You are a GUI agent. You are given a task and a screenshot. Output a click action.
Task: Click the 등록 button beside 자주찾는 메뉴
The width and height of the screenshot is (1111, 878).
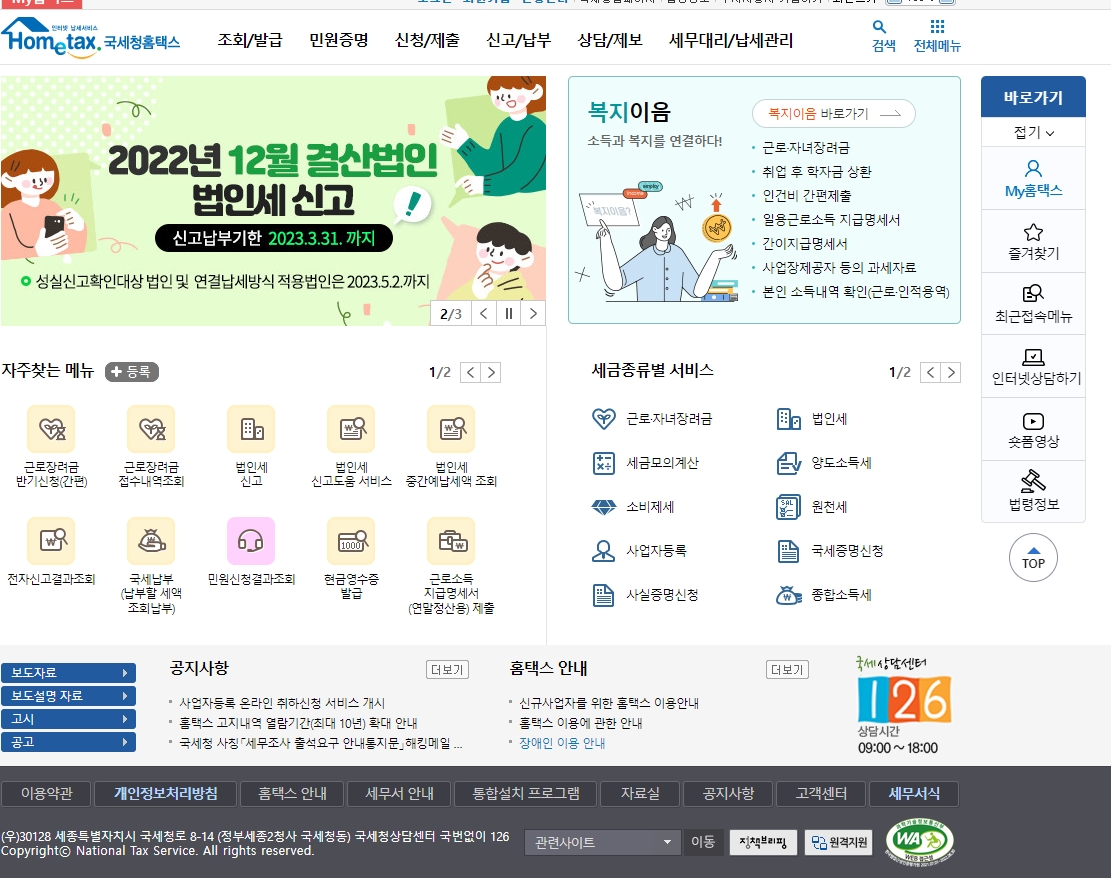click(x=132, y=371)
